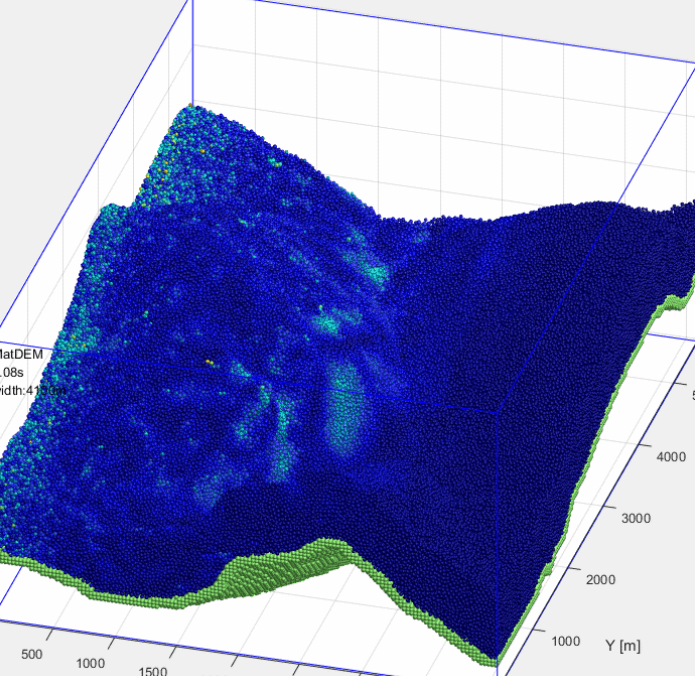Select the Y-axis tick label 3000

coord(636,519)
